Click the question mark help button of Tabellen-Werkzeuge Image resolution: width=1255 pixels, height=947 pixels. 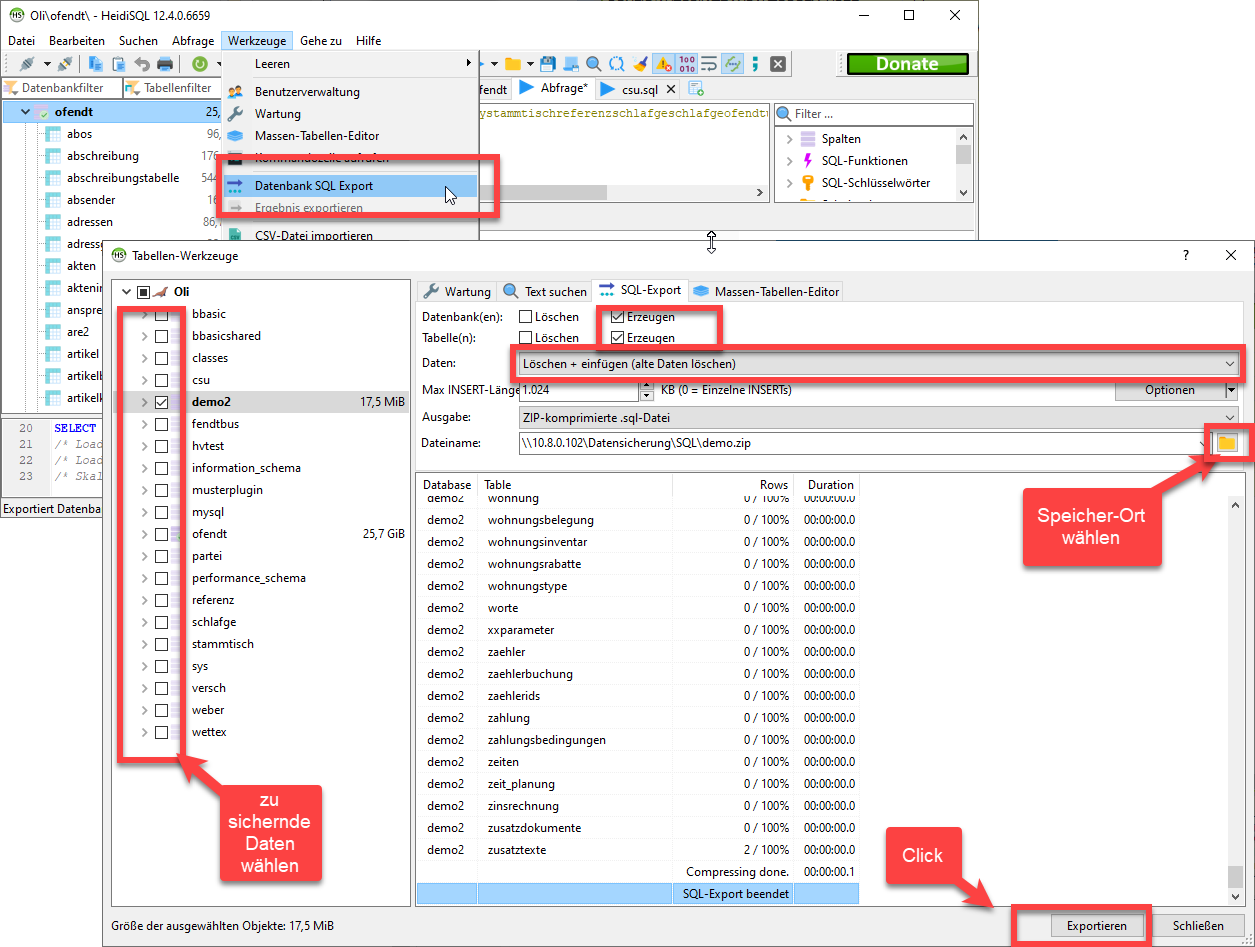(x=1186, y=256)
